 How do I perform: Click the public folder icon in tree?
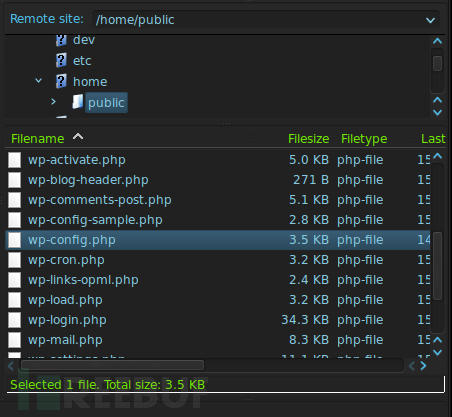tap(78, 102)
